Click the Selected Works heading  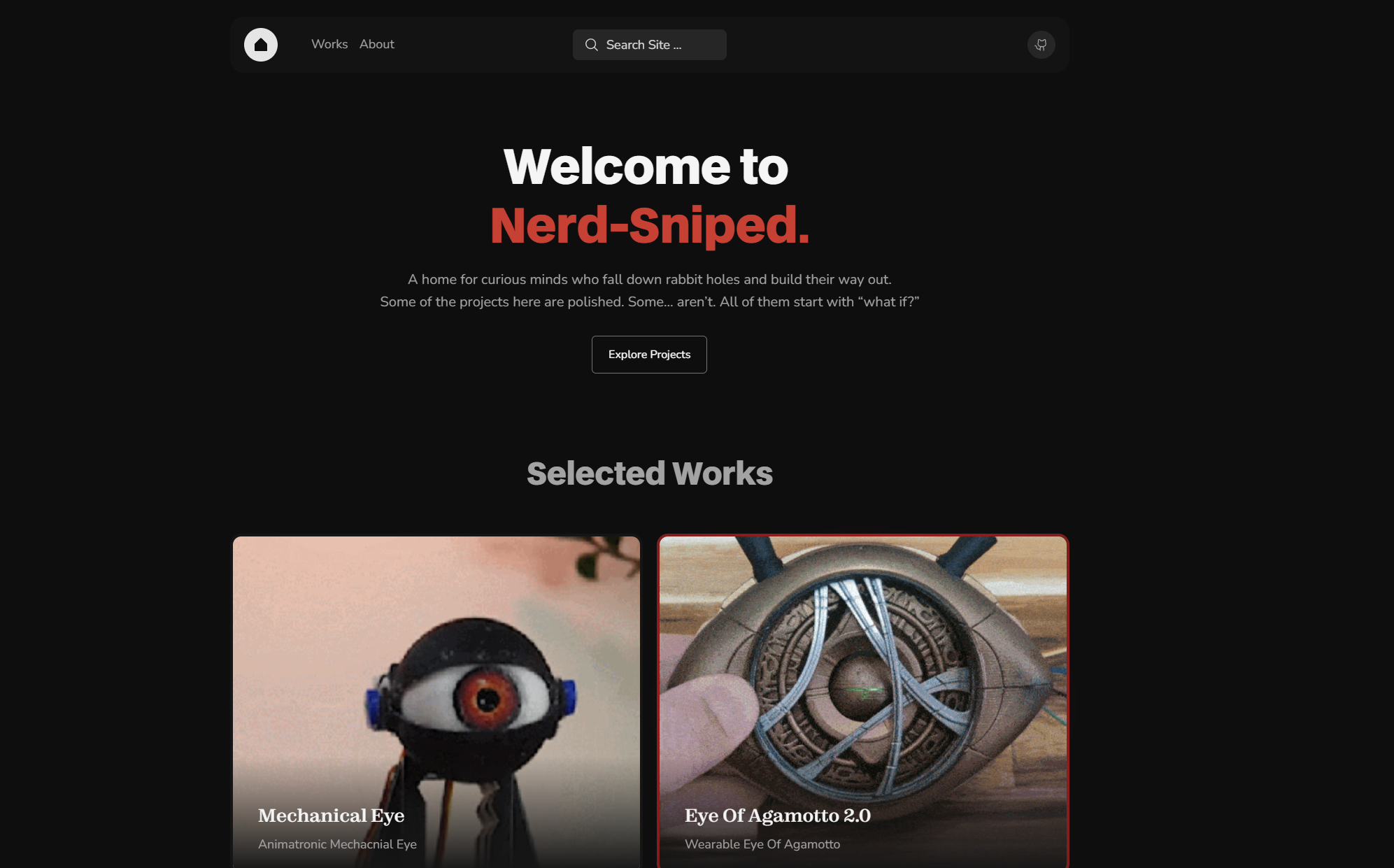click(649, 474)
